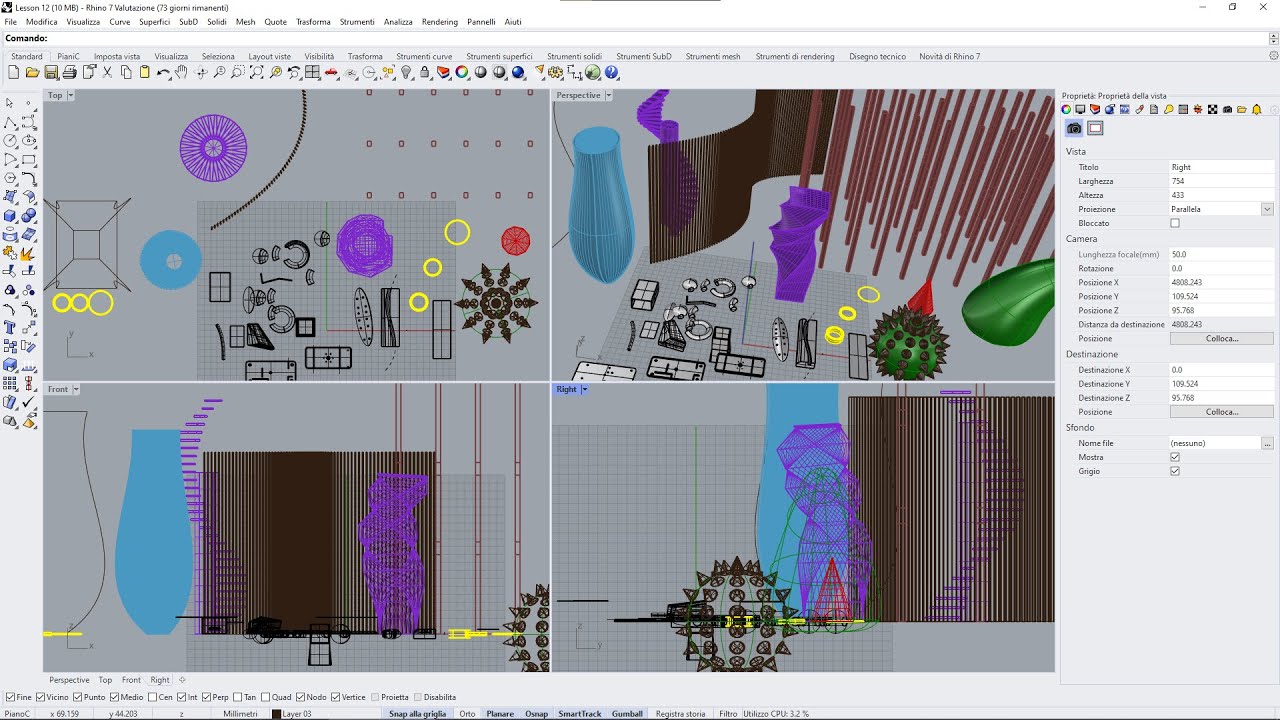Select the arrow pointer tool
The image size is (1280, 720).
coord(9,103)
